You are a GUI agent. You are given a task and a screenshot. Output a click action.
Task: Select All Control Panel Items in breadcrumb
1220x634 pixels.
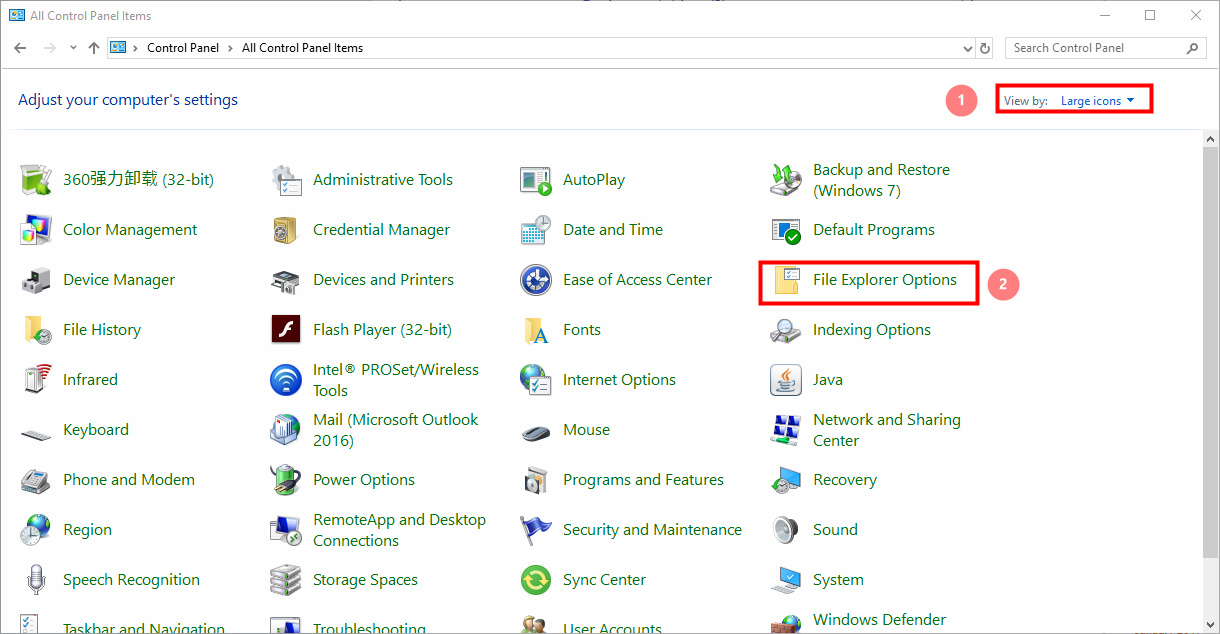click(303, 48)
